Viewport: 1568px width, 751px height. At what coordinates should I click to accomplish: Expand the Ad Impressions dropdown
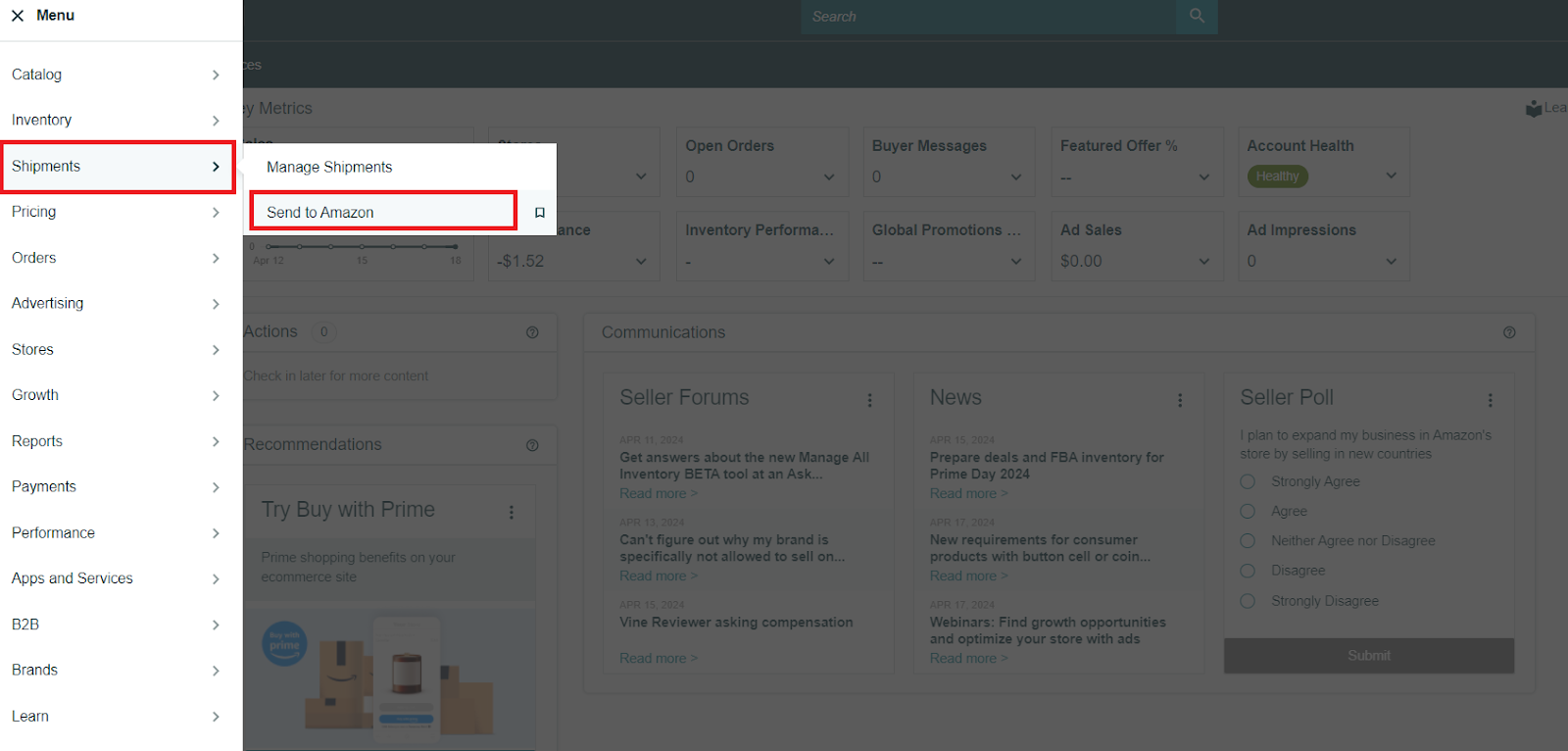coord(1392,262)
